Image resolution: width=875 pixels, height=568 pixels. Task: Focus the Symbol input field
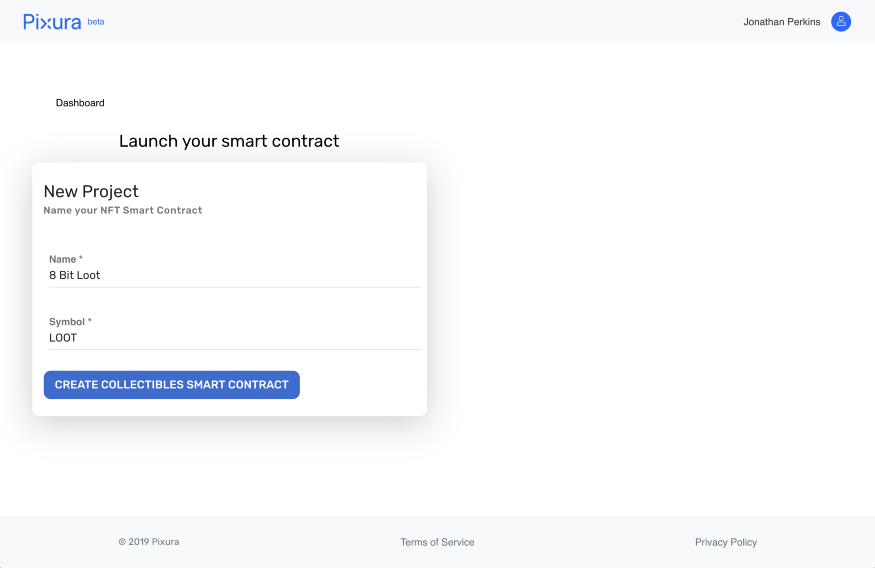click(235, 338)
